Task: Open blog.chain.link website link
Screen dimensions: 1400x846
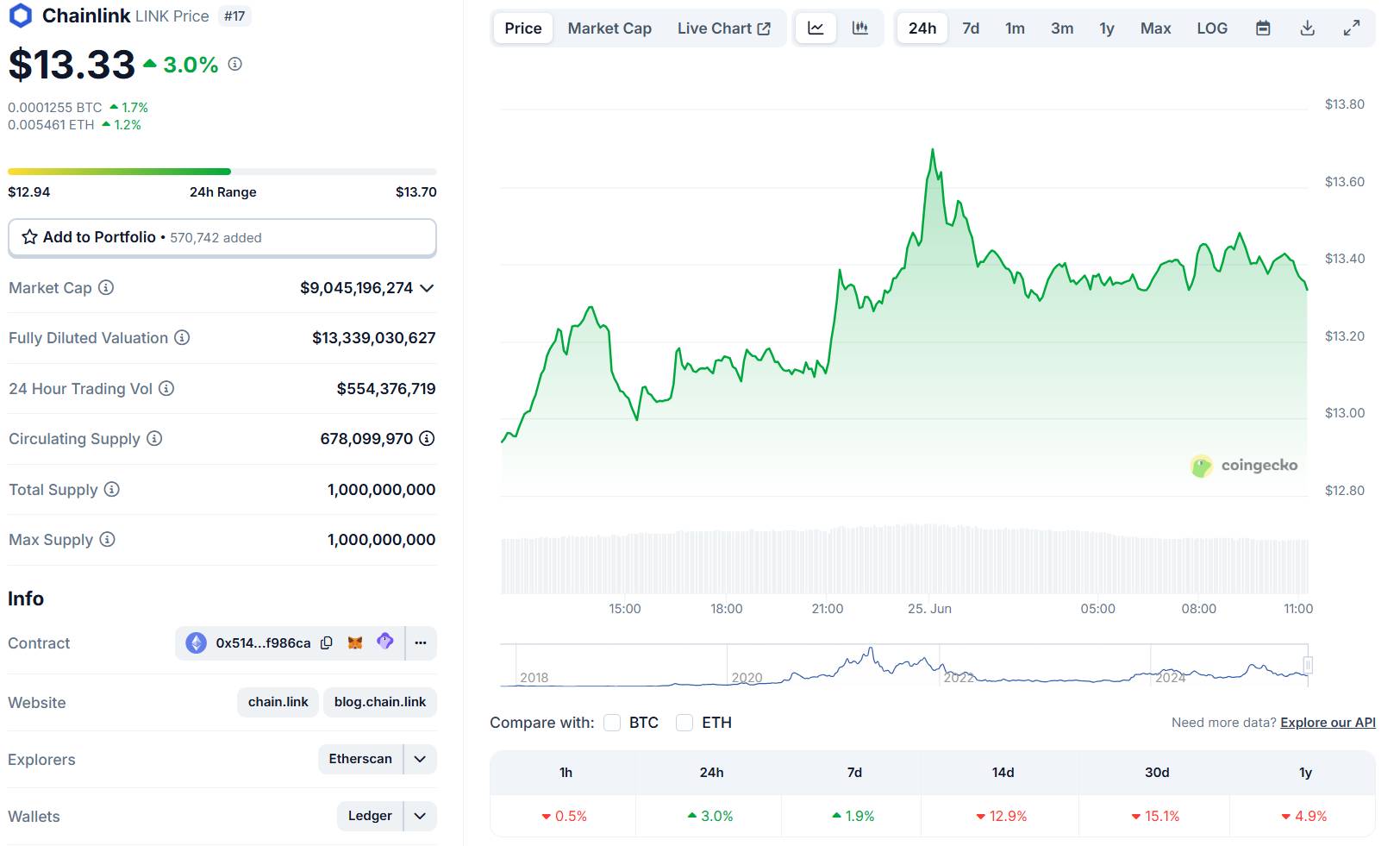Action: [x=380, y=702]
